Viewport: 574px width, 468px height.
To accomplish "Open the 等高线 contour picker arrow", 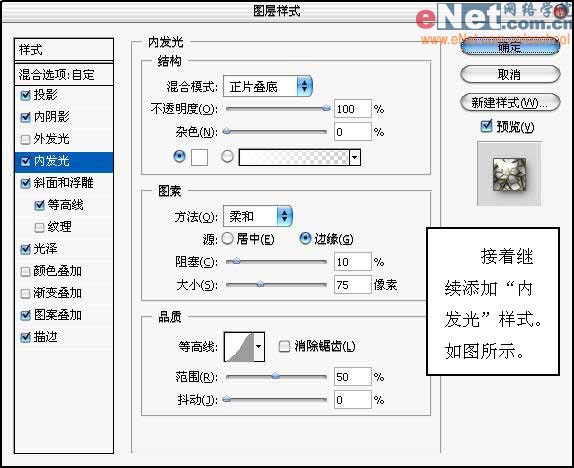I will [259, 346].
